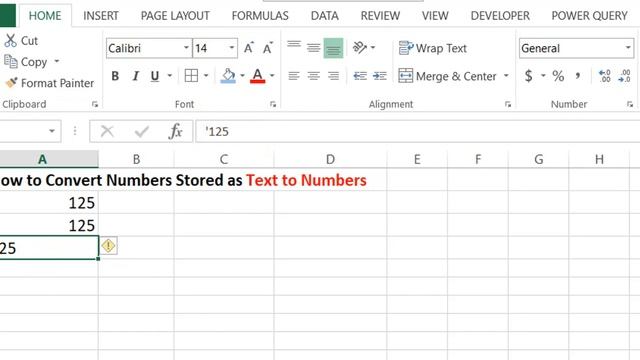Select column D header

point(330,159)
